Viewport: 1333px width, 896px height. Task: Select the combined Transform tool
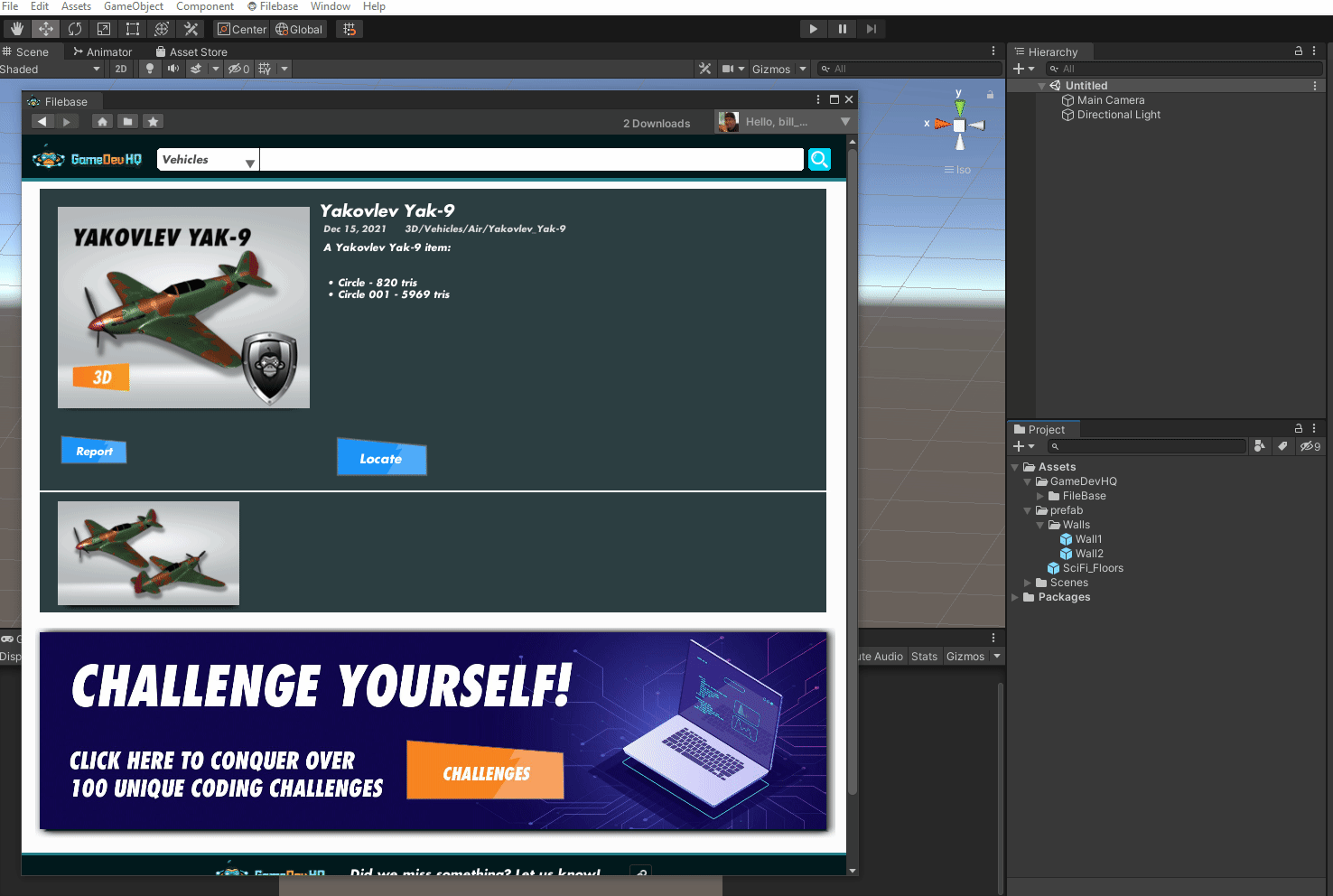click(161, 29)
